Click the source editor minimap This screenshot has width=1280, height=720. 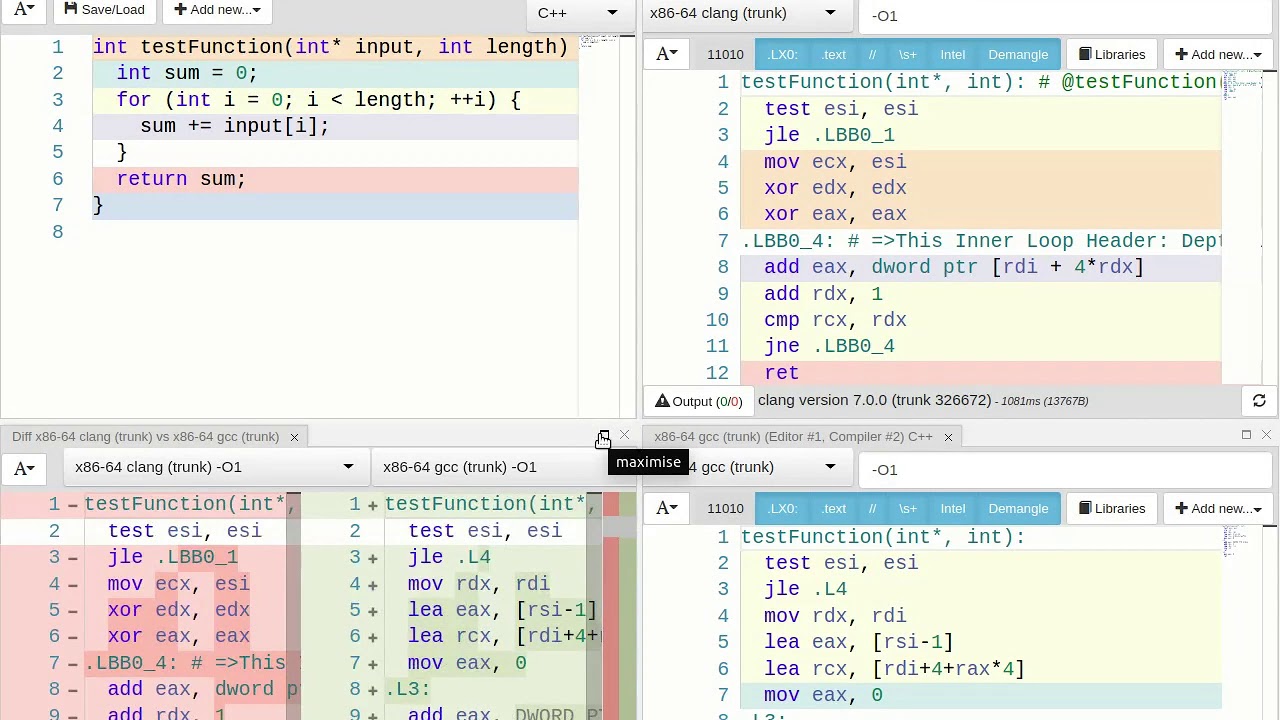599,224
